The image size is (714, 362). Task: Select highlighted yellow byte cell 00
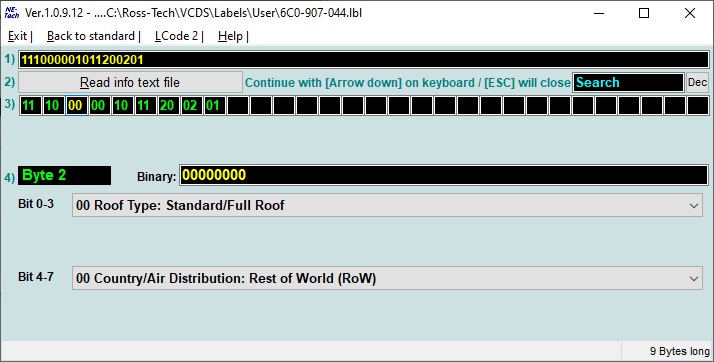tap(76, 106)
